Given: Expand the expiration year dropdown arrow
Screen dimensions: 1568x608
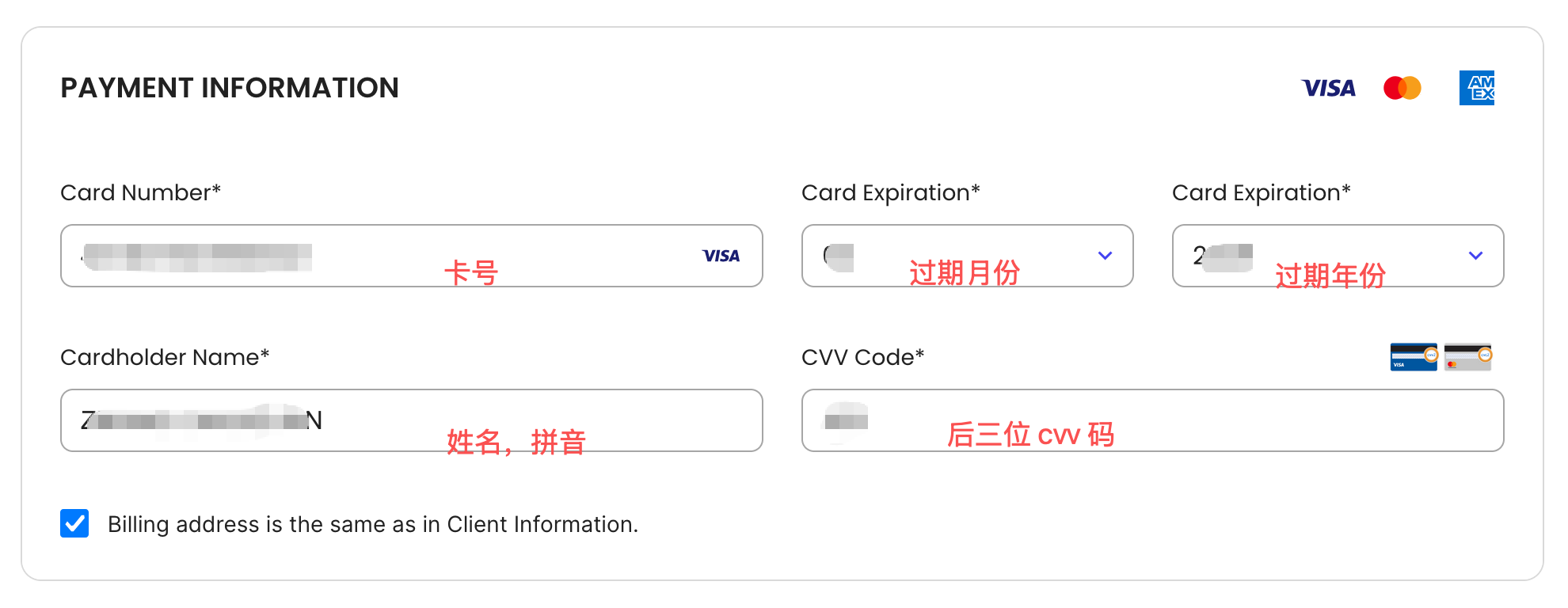Looking at the screenshot, I should pyautogui.click(x=1475, y=256).
